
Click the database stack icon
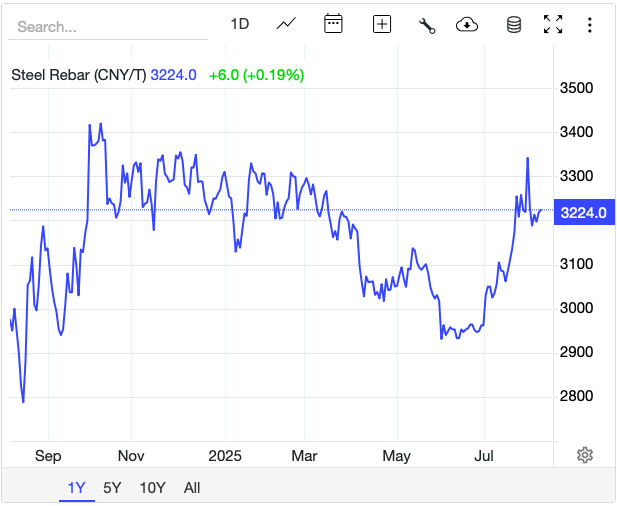point(514,24)
